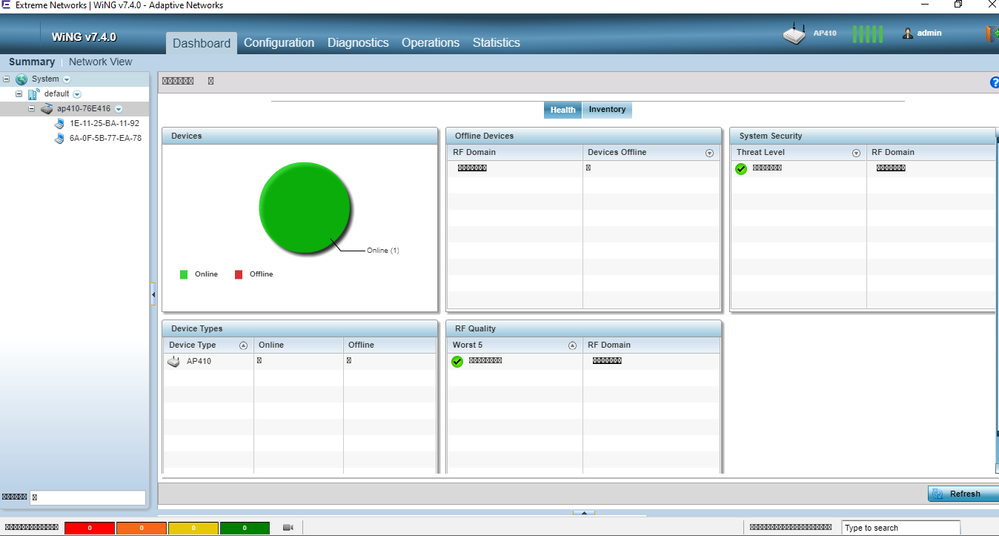Viewport: 999px width, 536px height.
Task: Click the tree search field bottom-left
Action: coord(88,497)
